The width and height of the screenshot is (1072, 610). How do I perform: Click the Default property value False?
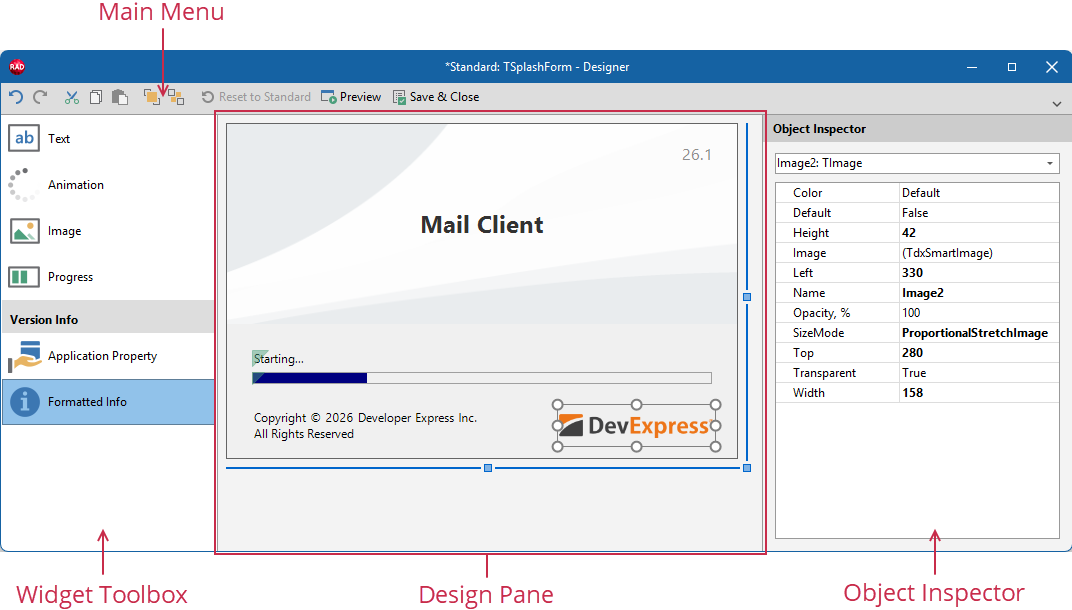[978, 213]
